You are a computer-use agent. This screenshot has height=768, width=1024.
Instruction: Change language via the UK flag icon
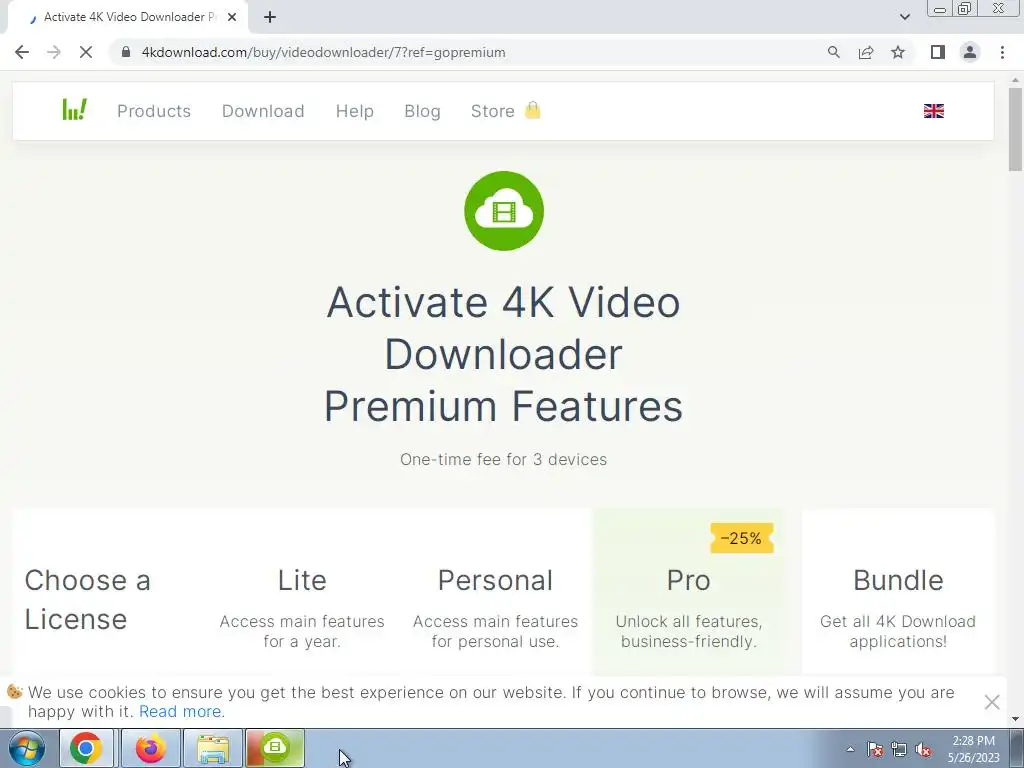point(934,111)
